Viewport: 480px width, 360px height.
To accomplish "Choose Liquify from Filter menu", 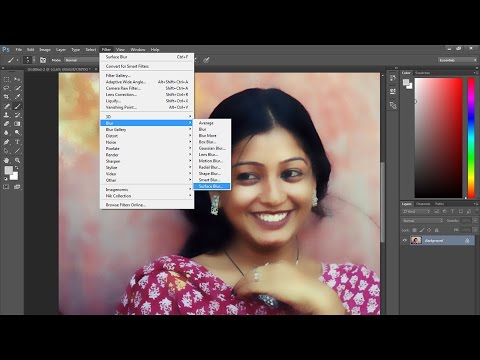I will [147, 101].
